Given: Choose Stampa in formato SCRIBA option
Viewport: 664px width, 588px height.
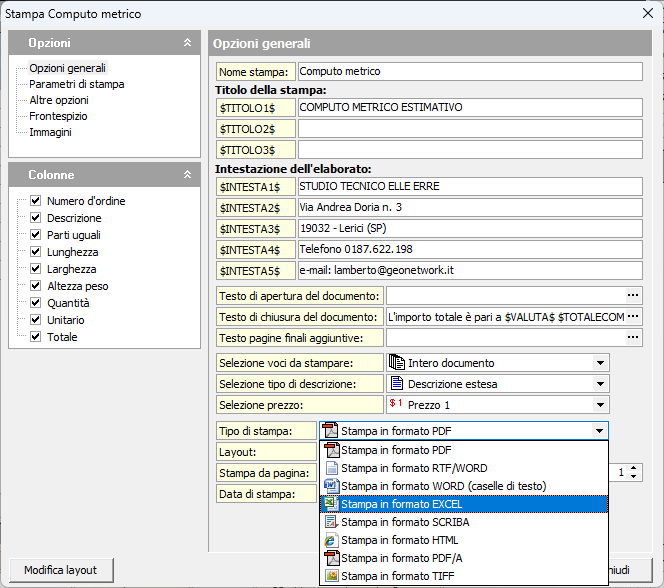Looking at the screenshot, I should point(405,522).
